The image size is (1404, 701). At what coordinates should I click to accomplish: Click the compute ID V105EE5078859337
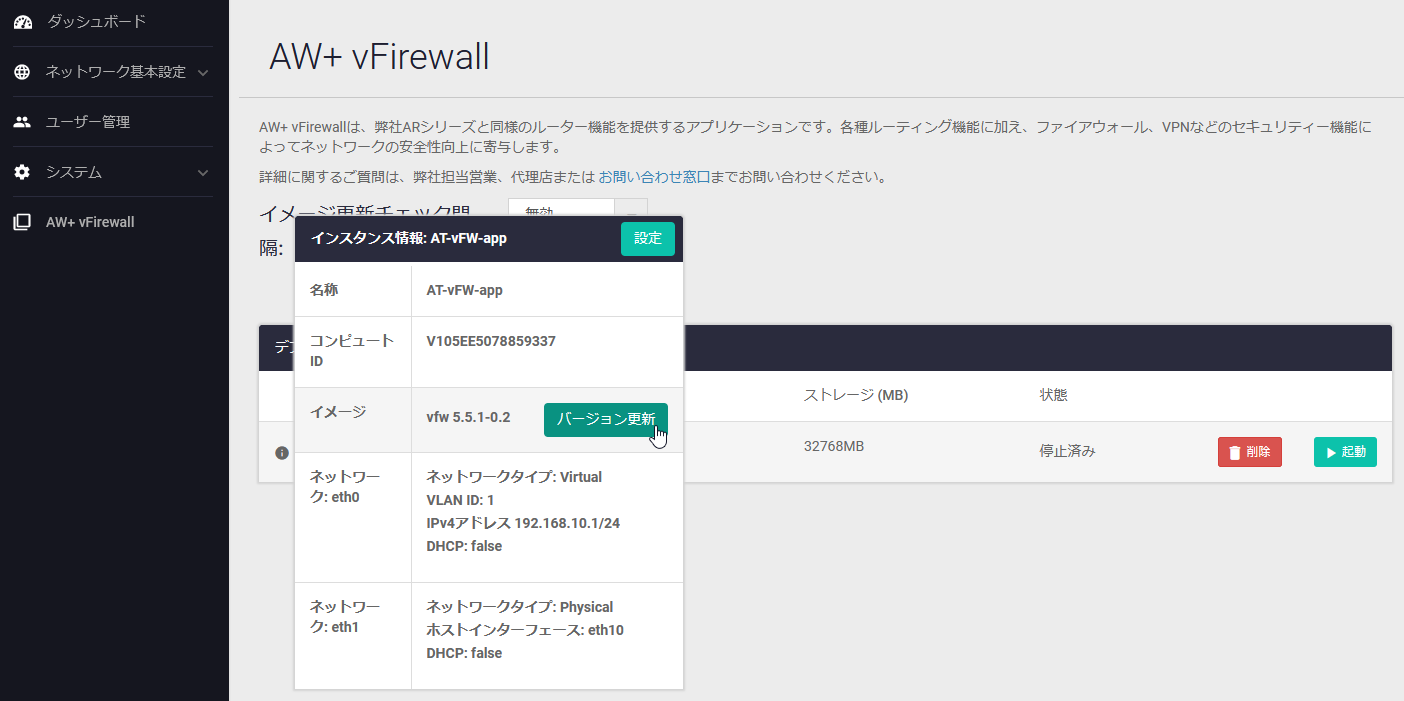(491, 341)
